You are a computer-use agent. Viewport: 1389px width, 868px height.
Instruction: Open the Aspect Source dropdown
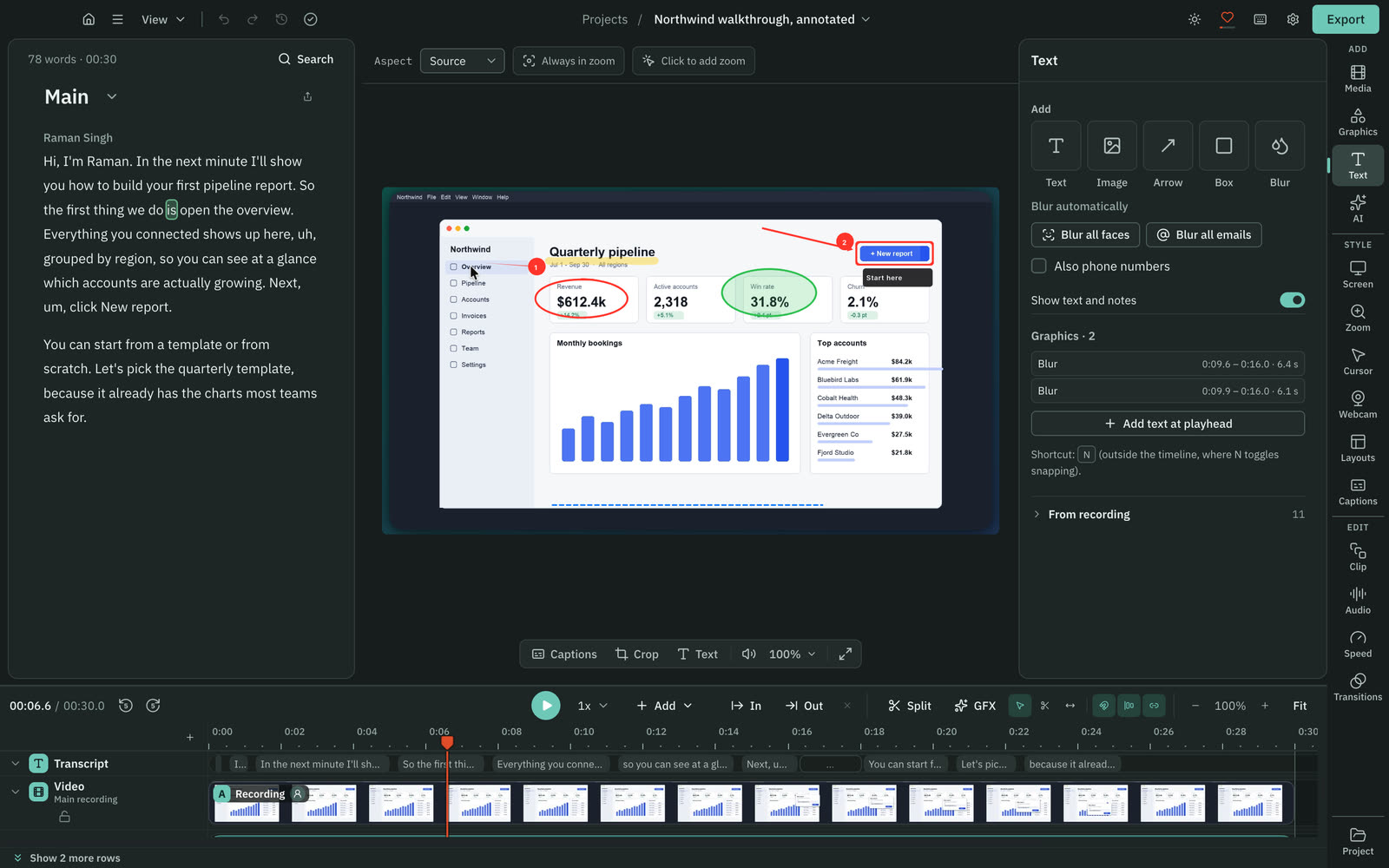pos(462,61)
